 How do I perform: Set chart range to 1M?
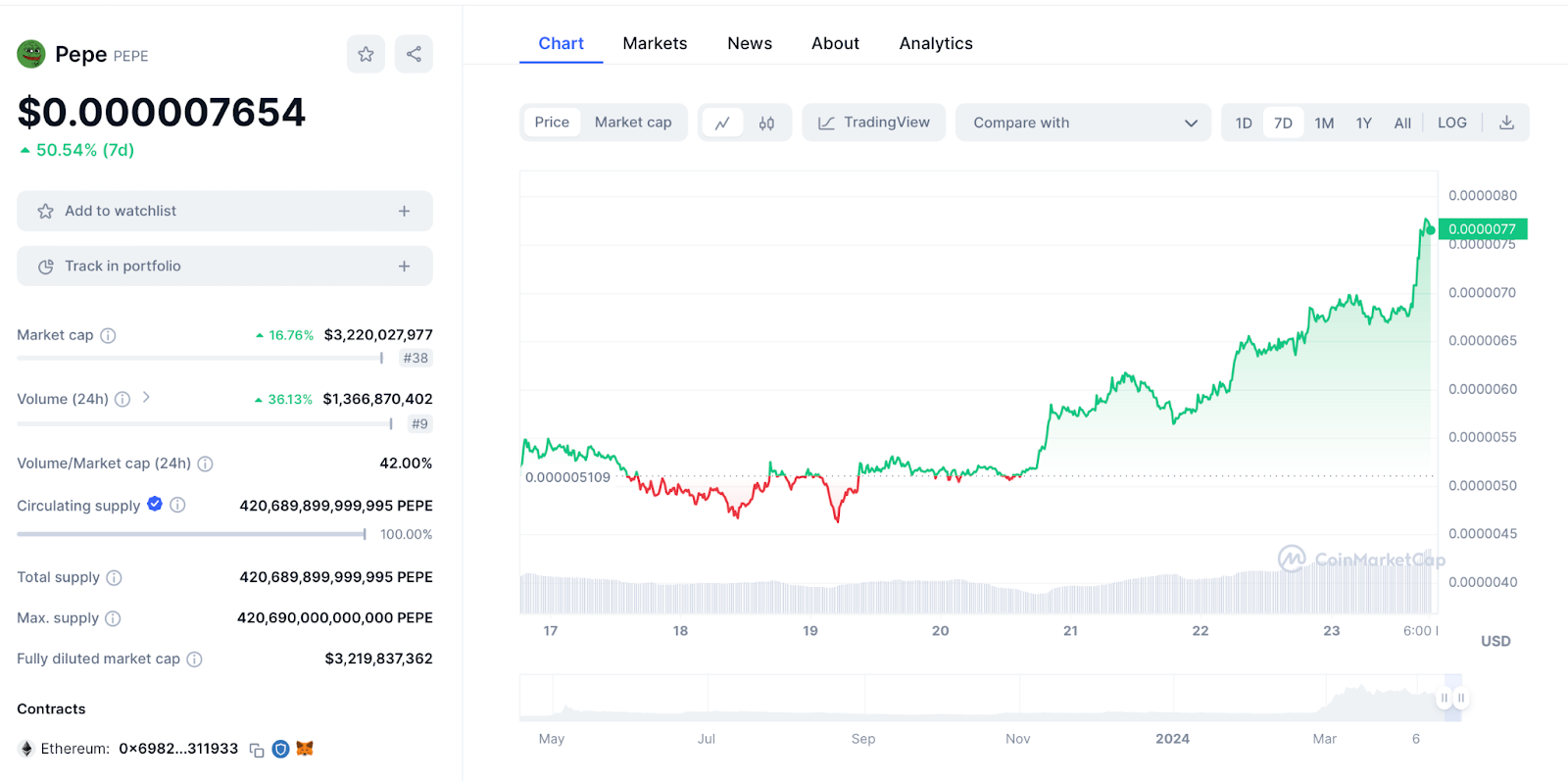point(1324,123)
